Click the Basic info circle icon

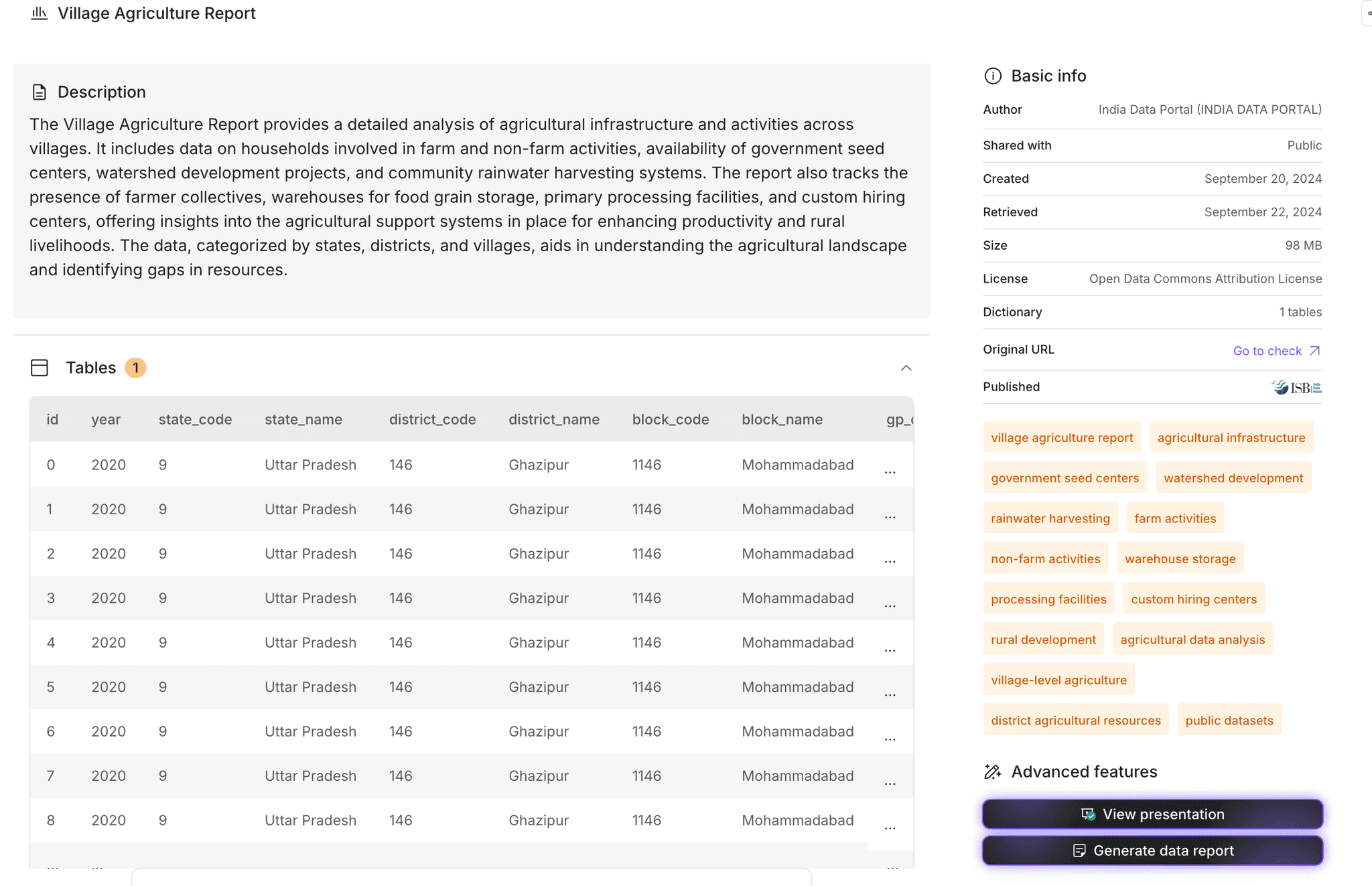click(x=992, y=76)
